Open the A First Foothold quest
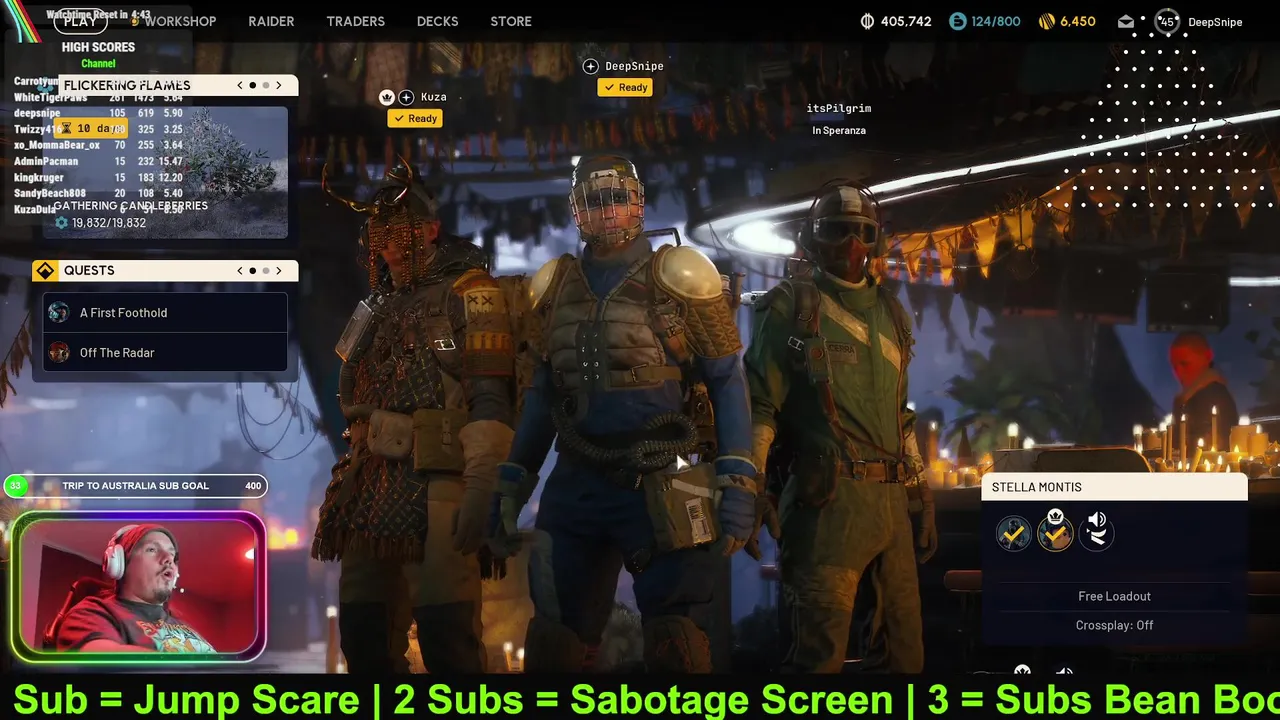This screenshot has width=1280, height=720. (165, 312)
